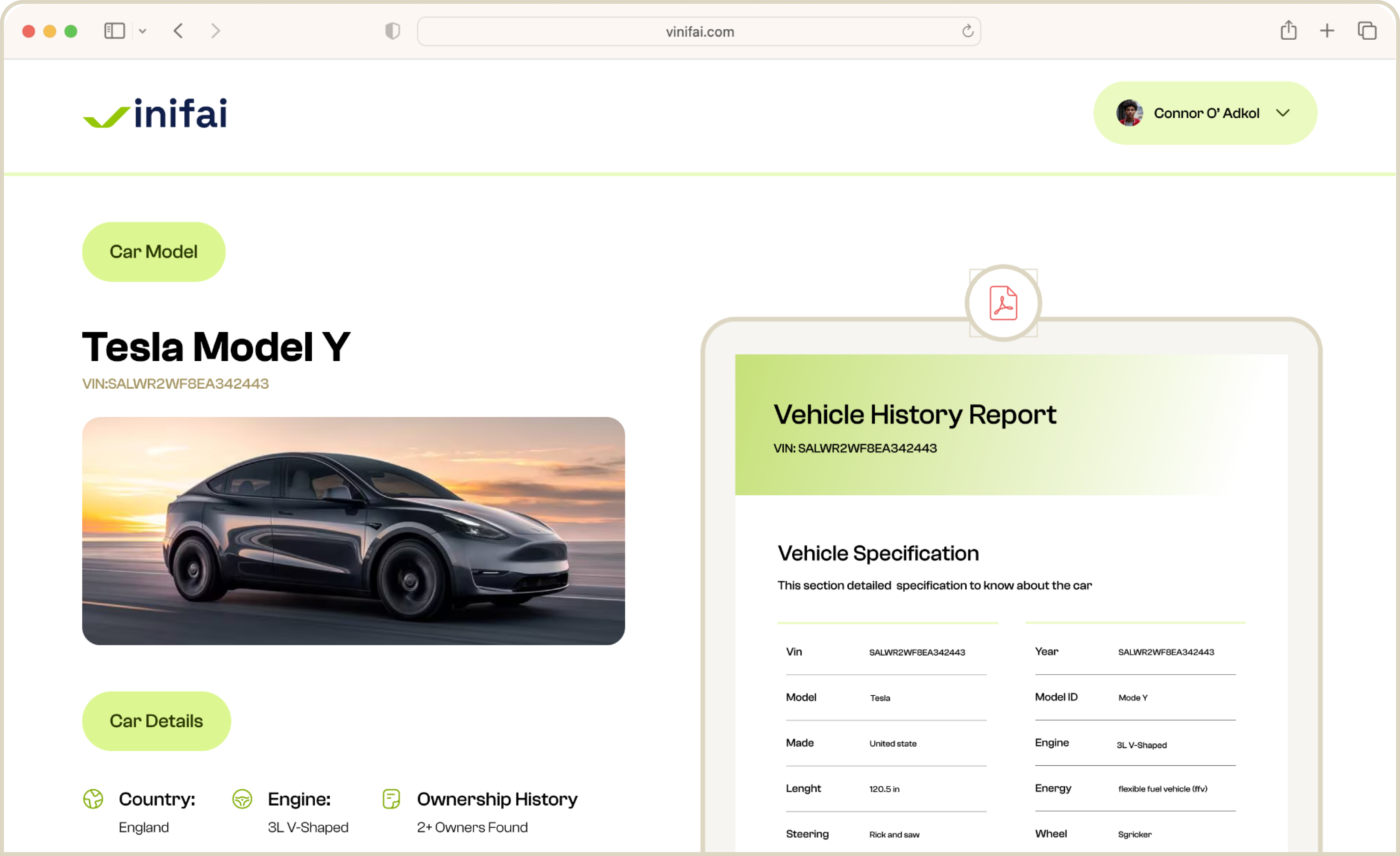Select the Car Model pill
1400x856 pixels.
coord(154,252)
